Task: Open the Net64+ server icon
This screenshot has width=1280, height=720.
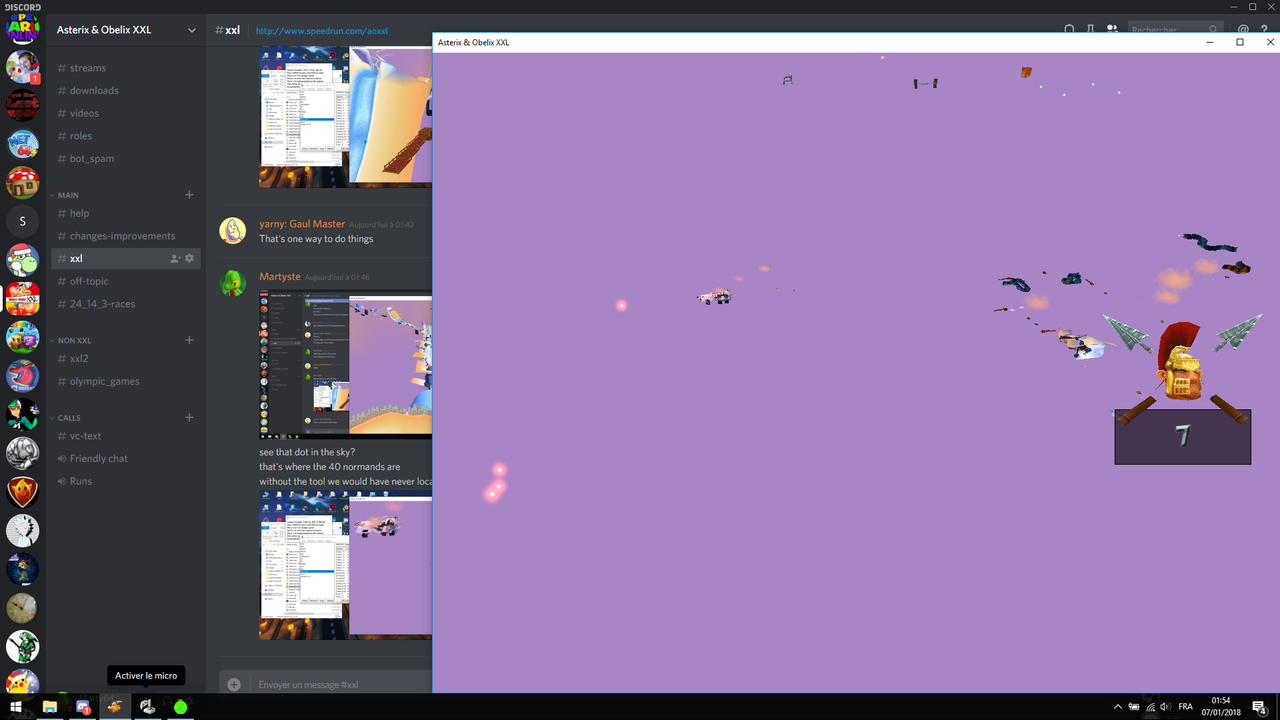Action: click(x=22, y=144)
